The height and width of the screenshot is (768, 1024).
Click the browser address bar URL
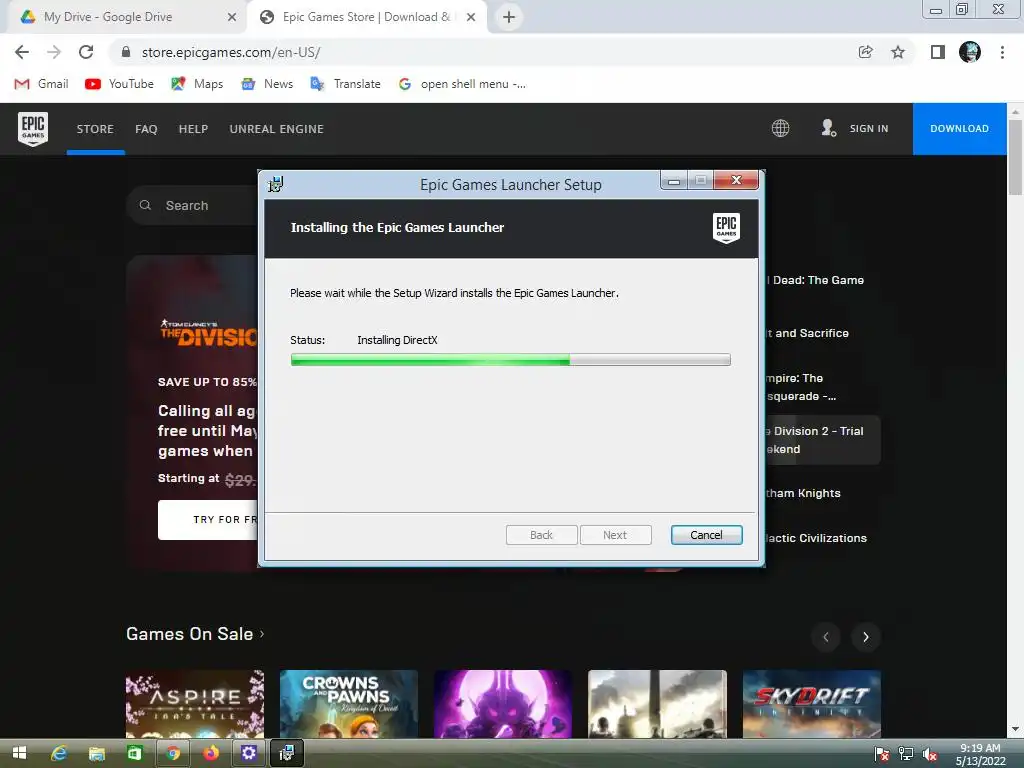[231, 52]
